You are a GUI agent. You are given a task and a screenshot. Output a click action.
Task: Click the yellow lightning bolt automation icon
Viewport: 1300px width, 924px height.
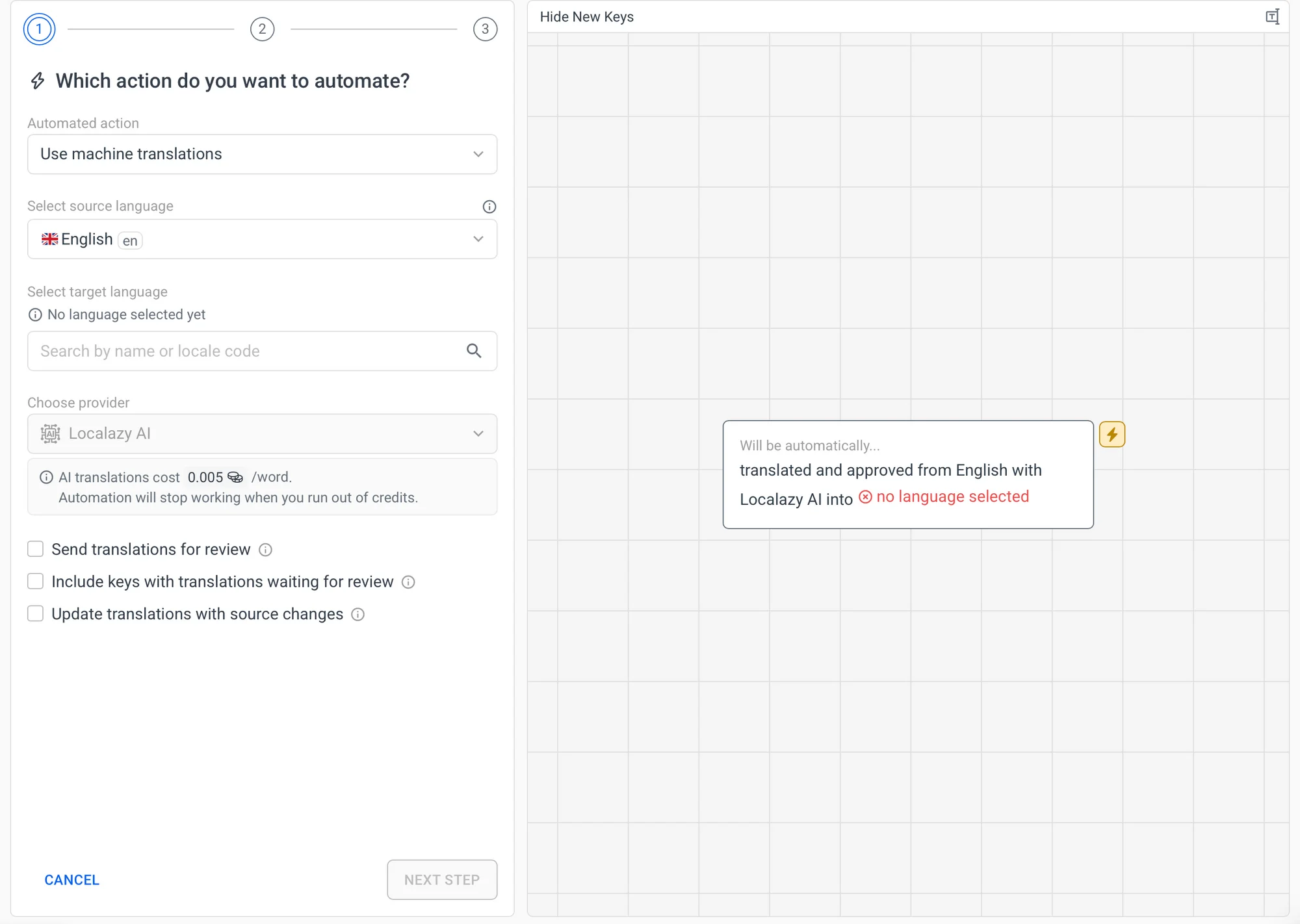[1111, 434]
